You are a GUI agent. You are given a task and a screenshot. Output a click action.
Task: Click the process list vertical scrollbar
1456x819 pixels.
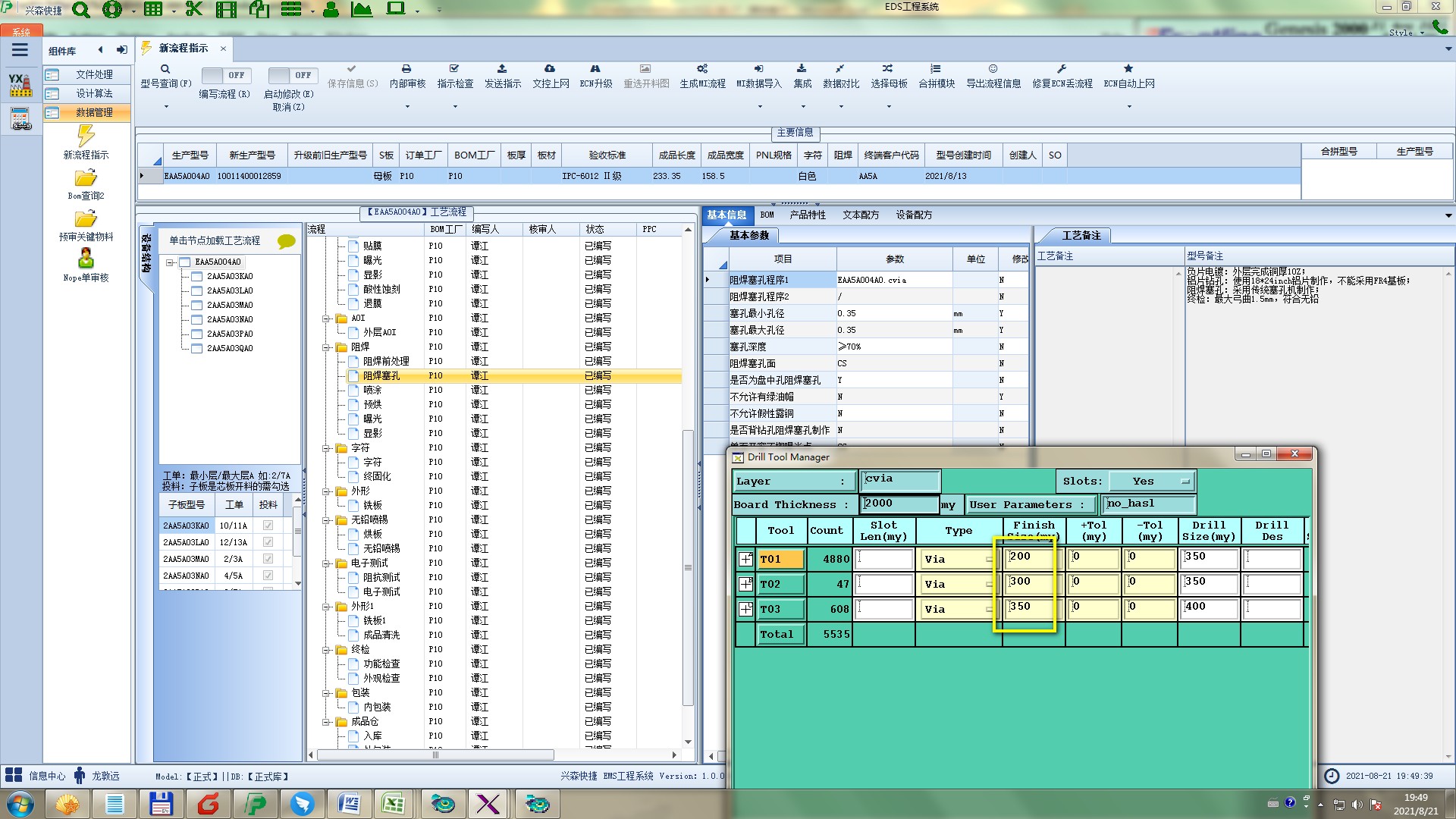coord(688,567)
